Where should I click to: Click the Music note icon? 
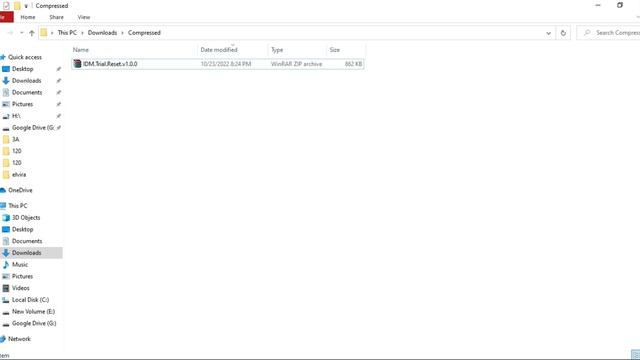click(x=6, y=264)
